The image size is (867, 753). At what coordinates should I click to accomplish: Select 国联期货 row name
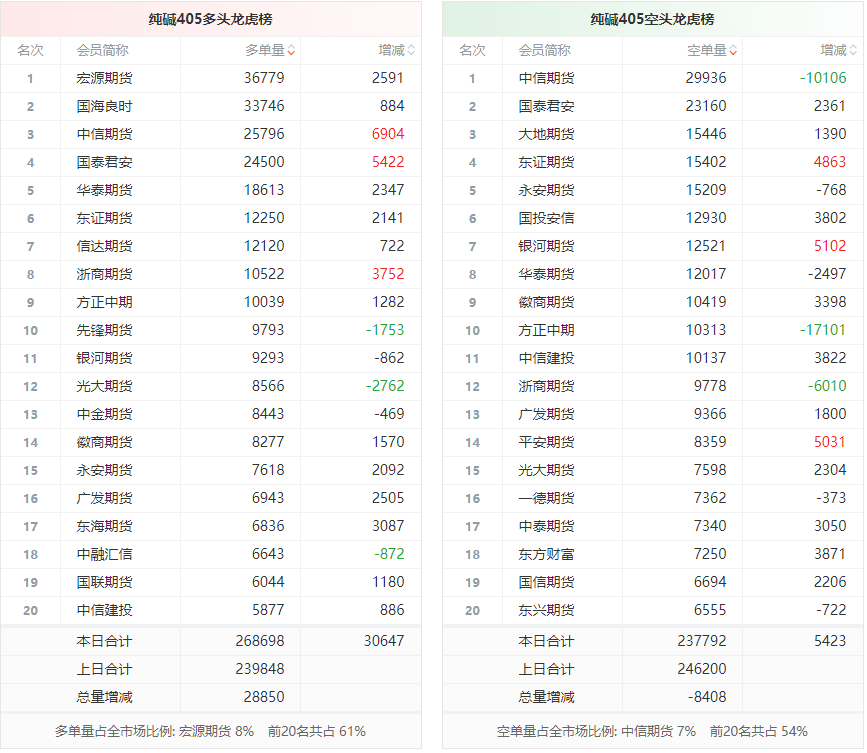click(x=105, y=582)
